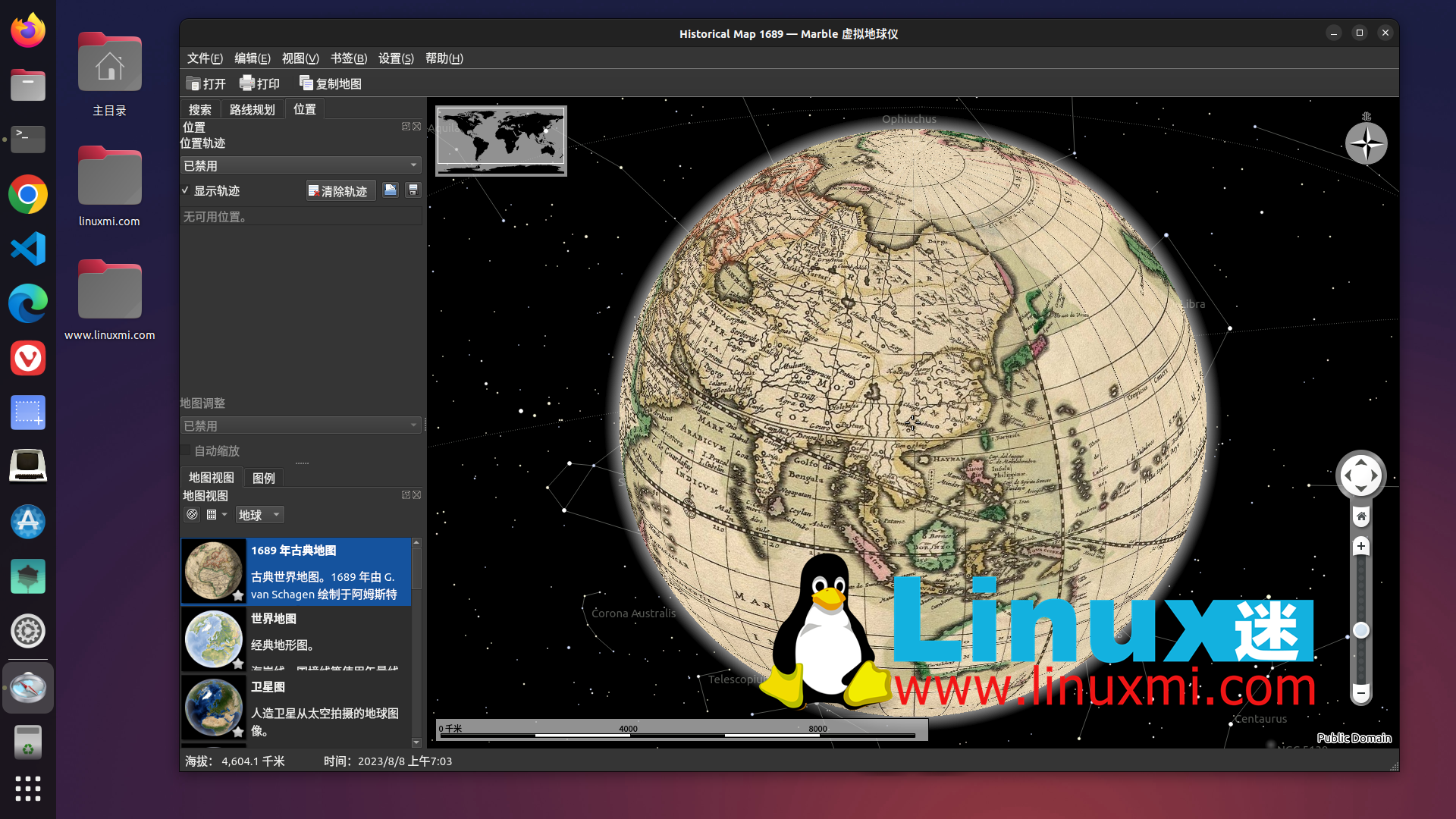Open the 地球 projection dropdown
This screenshot has width=1456, height=819.
pos(259,515)
